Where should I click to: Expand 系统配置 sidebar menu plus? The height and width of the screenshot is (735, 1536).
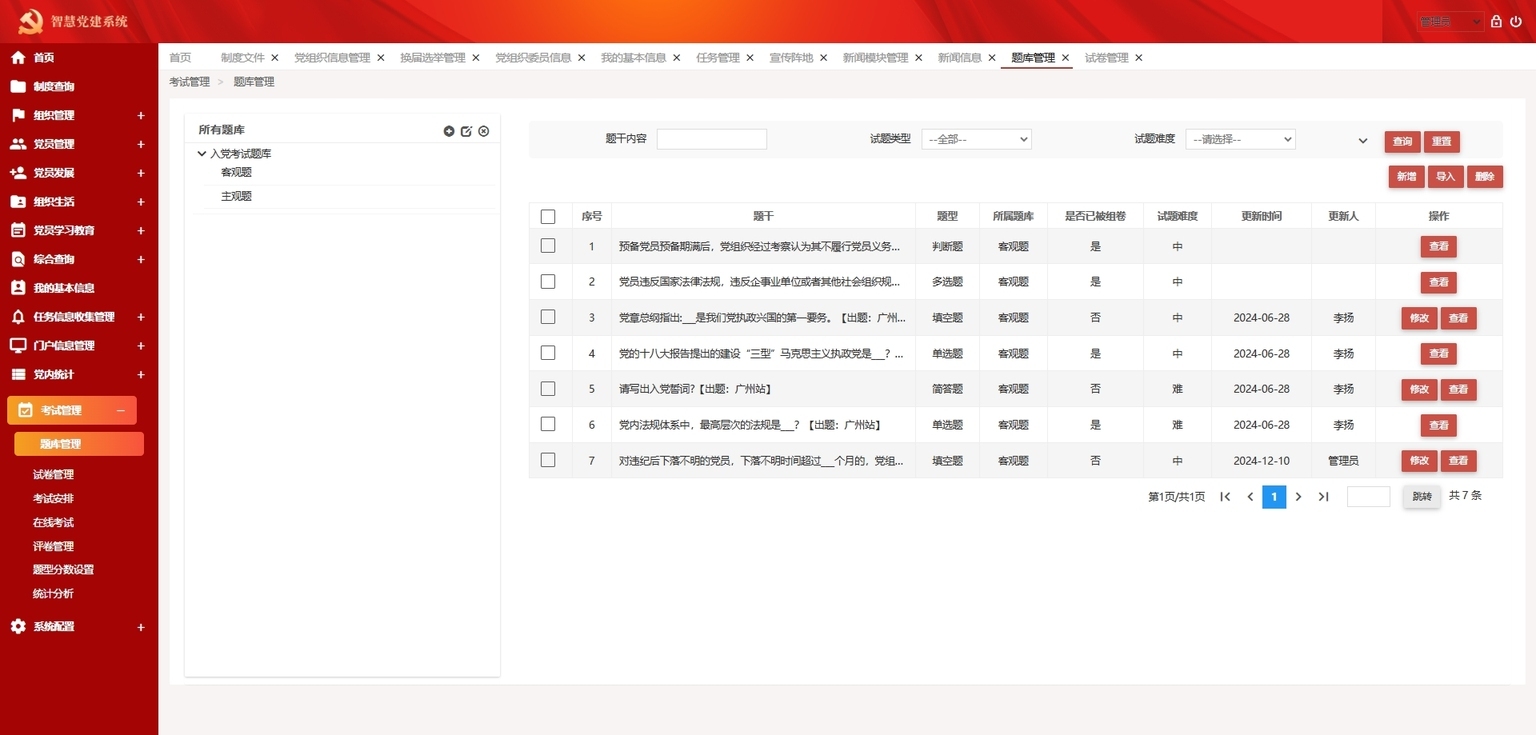[x=141, y=628]
